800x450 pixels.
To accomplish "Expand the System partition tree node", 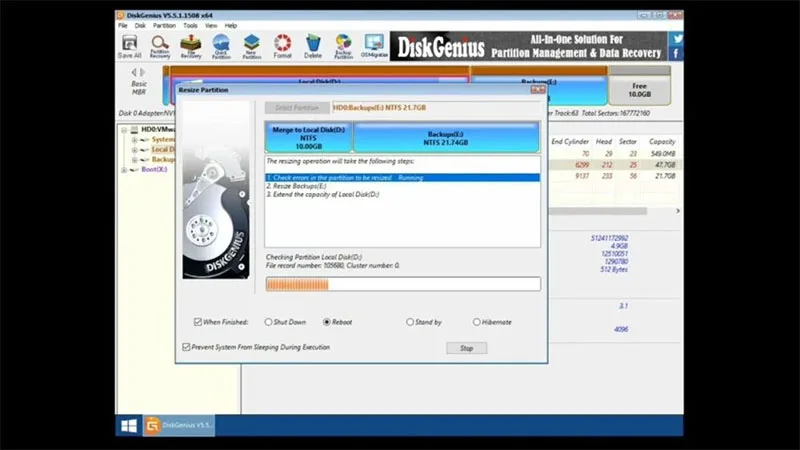I will click(135, 140).
